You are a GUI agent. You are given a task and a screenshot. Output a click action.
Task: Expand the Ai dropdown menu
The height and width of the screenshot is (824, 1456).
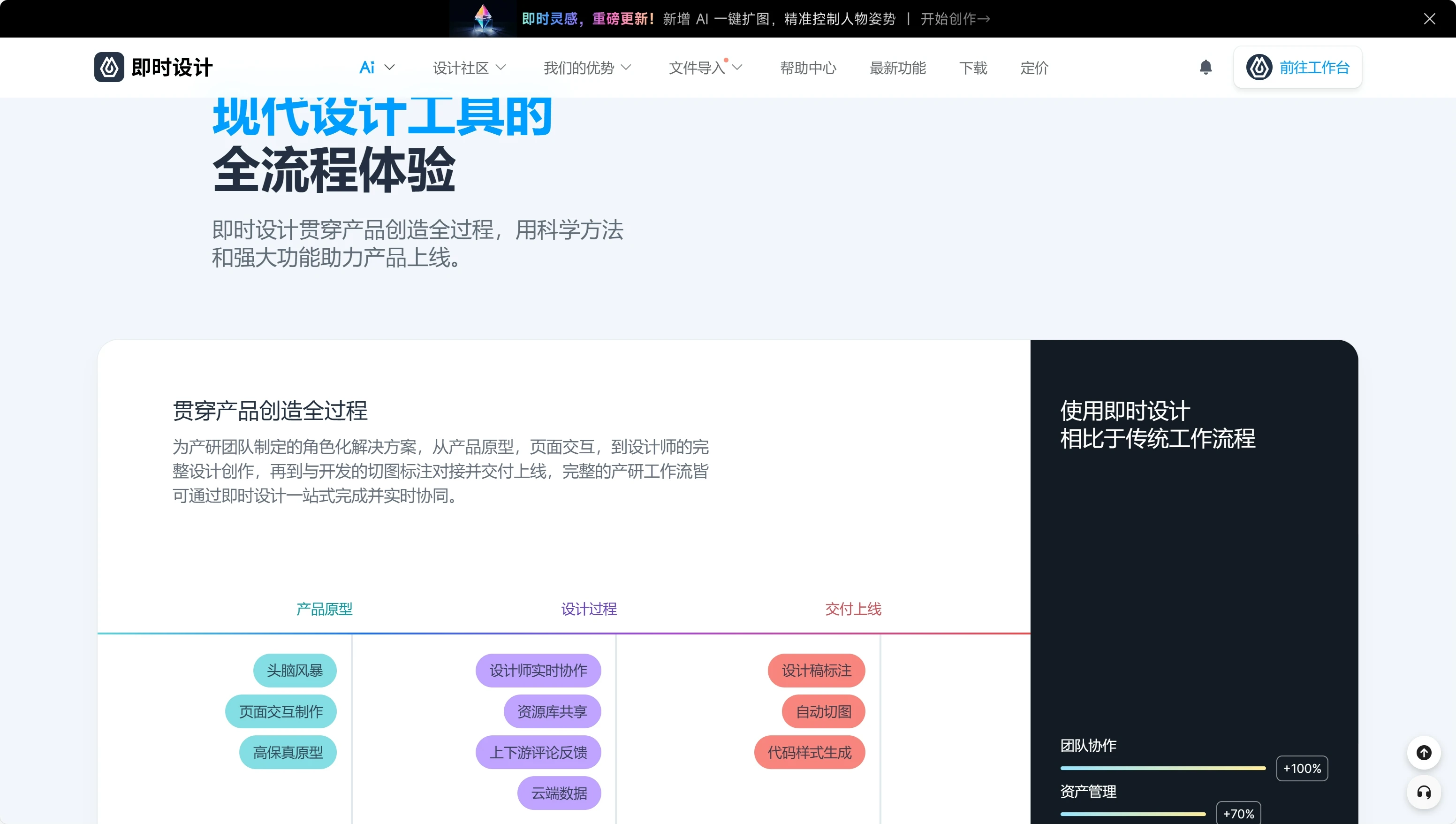tap(377, 68)
